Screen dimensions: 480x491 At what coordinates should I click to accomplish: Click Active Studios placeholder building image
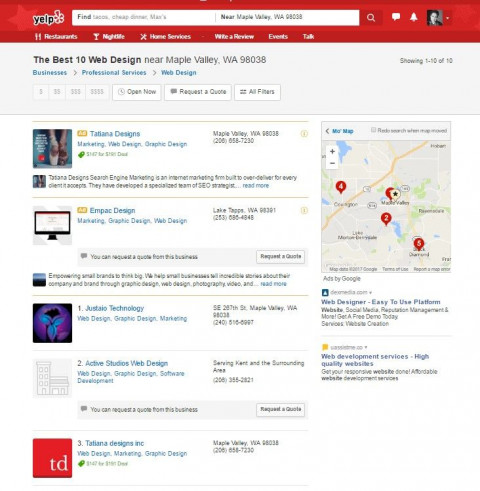52,378
